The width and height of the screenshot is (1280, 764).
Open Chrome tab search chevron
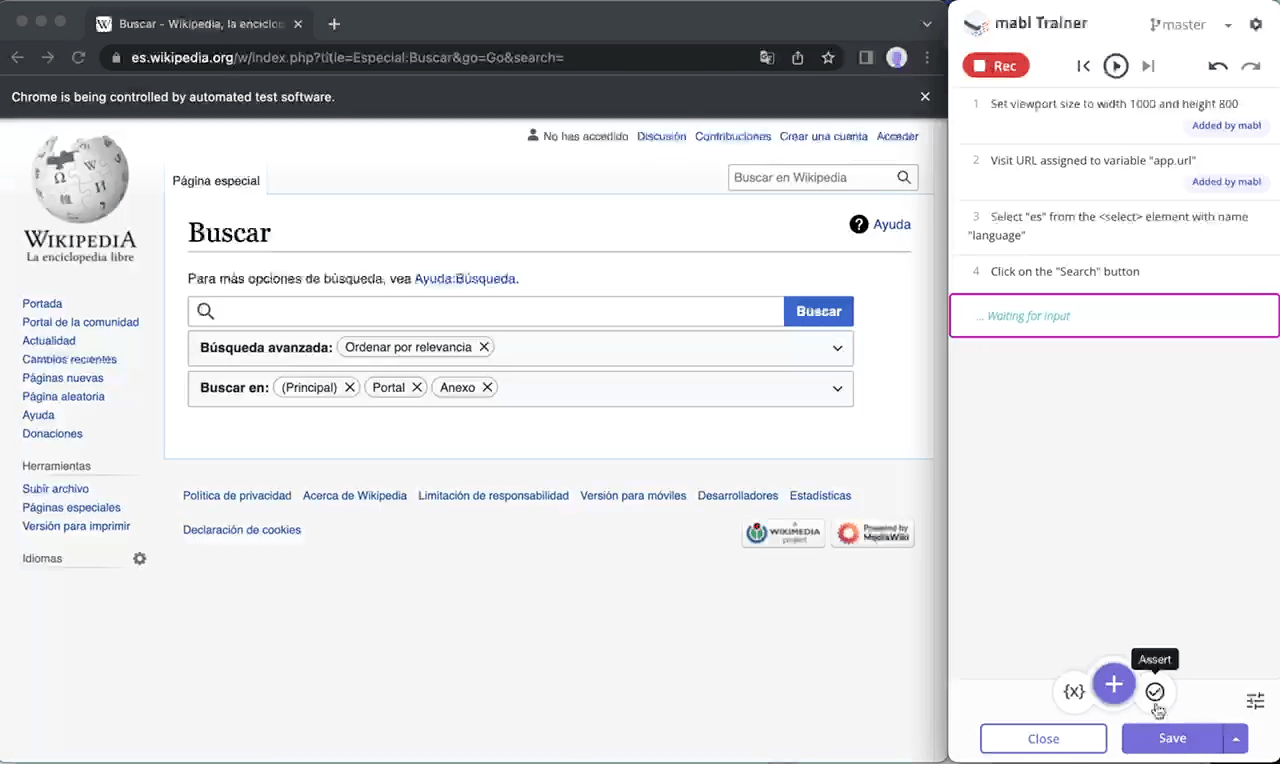[927, 24]
